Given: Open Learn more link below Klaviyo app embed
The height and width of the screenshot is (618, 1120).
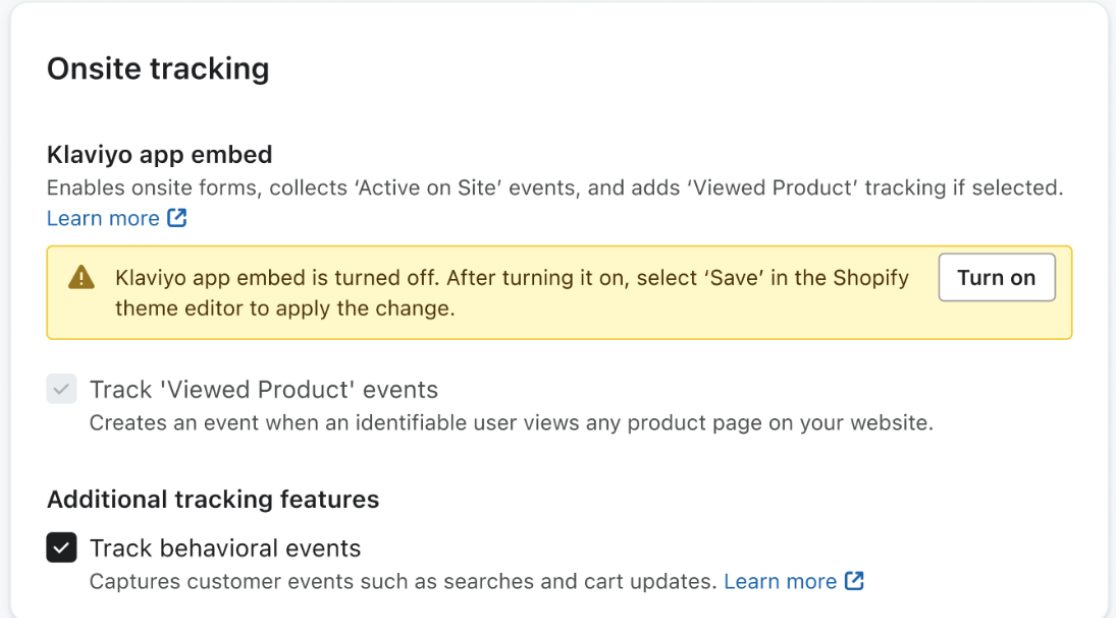Looking at the screenshot, I should click(103, 218).
